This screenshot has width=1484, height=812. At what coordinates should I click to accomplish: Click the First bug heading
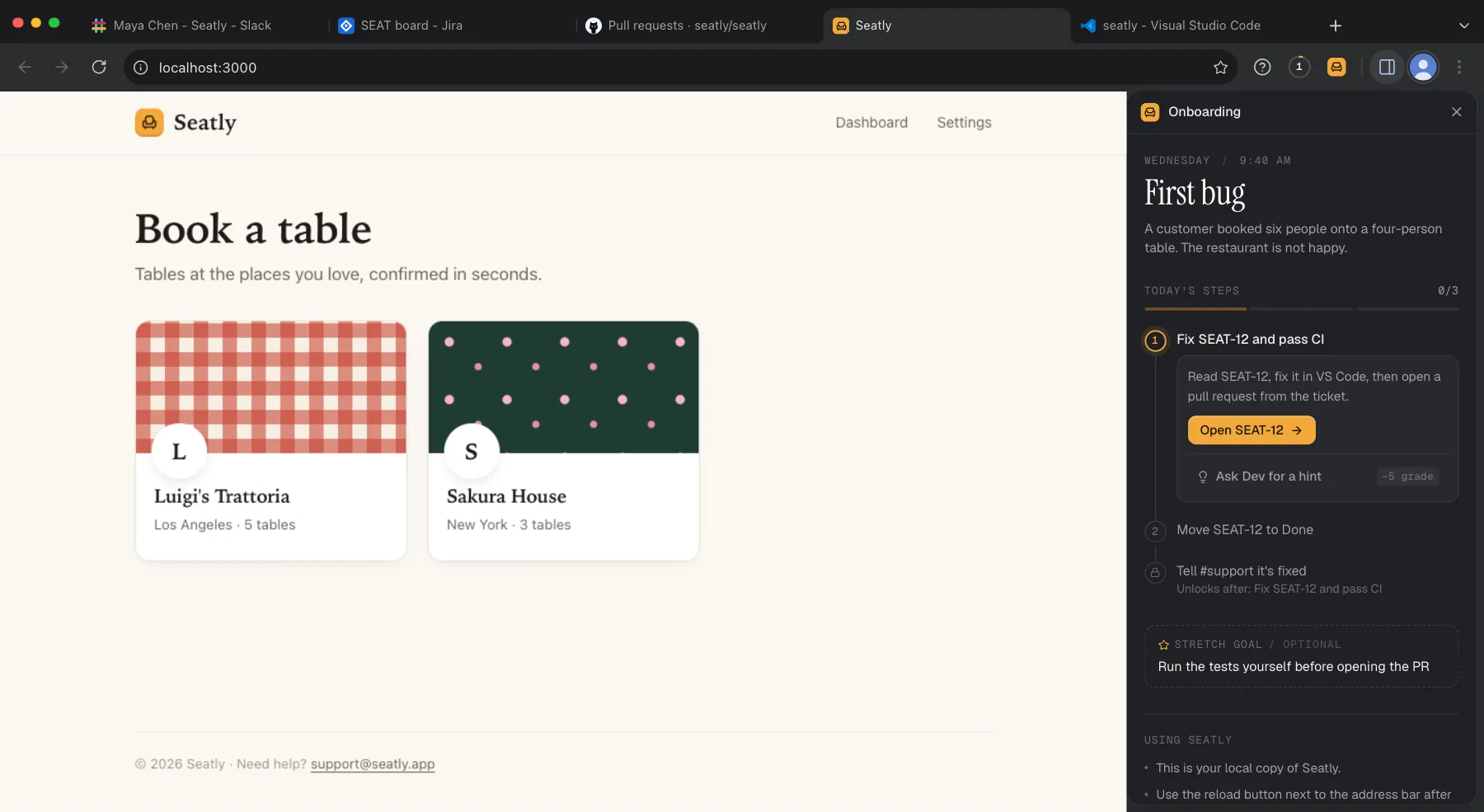1195,193
